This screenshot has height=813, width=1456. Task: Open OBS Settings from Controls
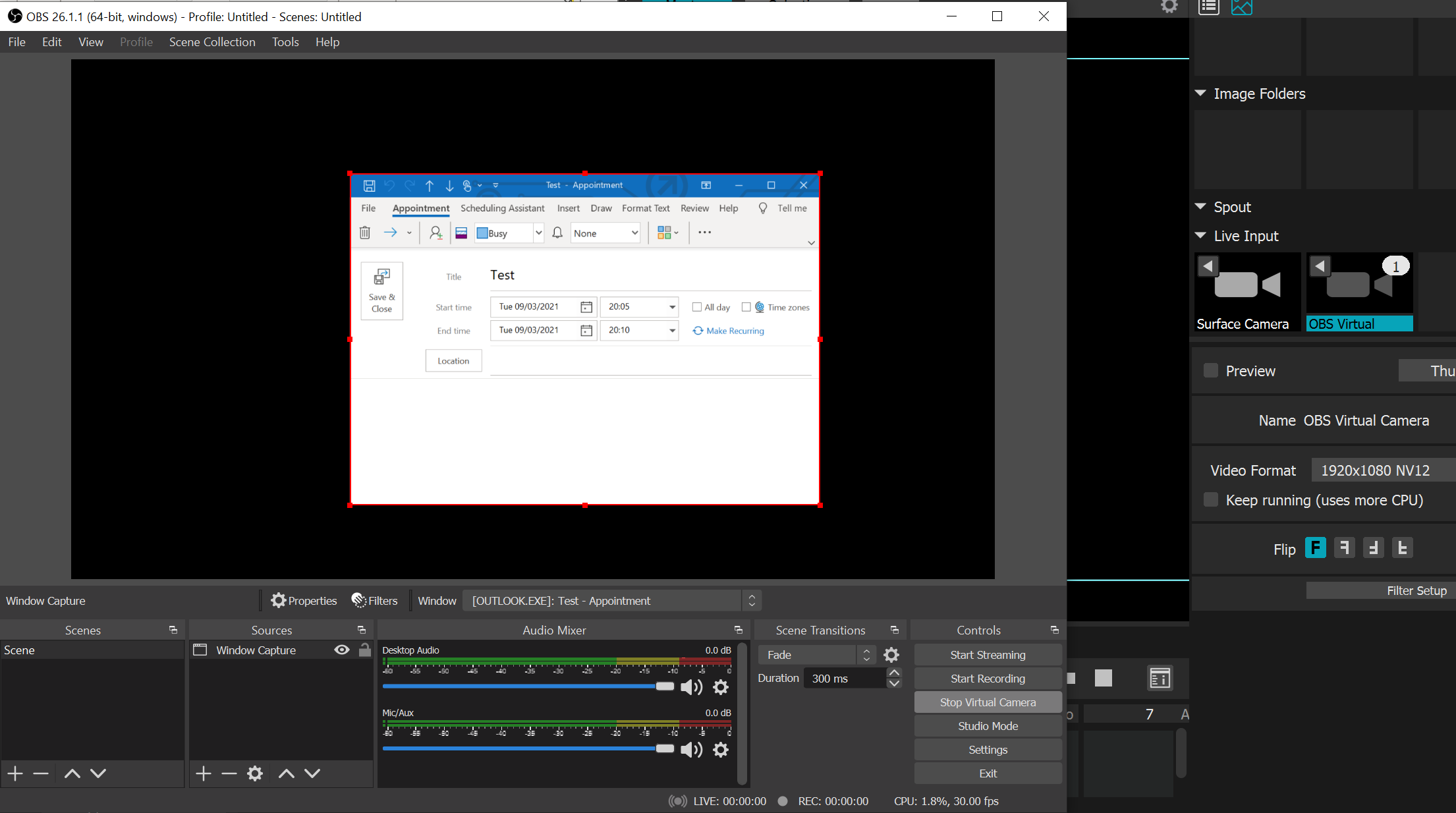point(988,750)
